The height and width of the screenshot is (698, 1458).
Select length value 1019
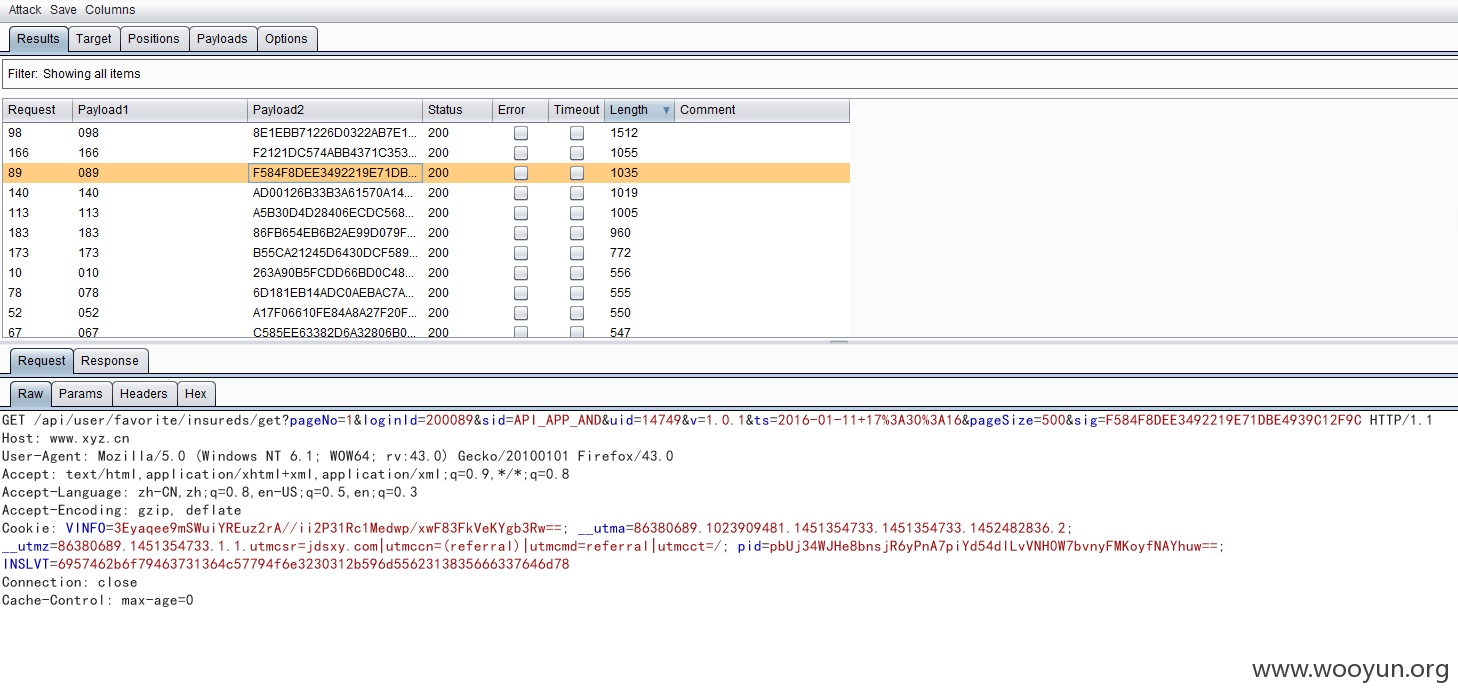(624, 193)
